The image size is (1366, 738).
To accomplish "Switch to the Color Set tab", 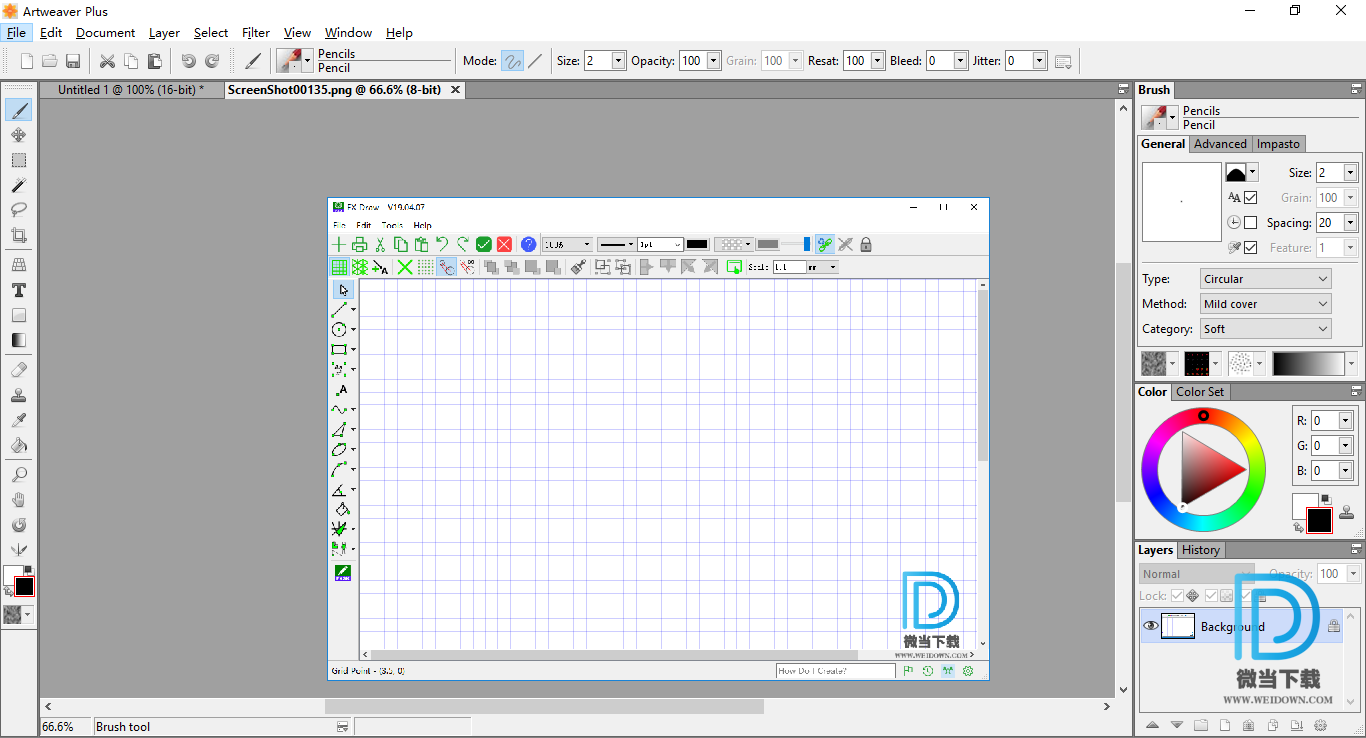I will pyautogui.click(x=1200, y=392).
